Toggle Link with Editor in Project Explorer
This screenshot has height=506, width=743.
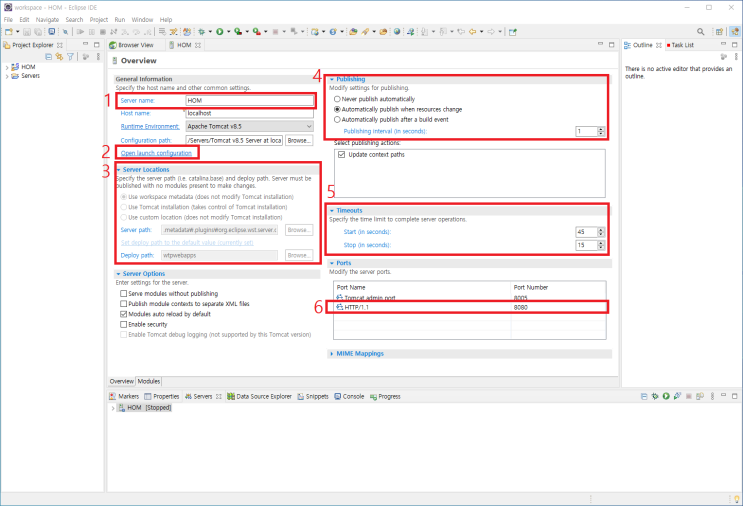pyautogui.click(x=59, y=57)
